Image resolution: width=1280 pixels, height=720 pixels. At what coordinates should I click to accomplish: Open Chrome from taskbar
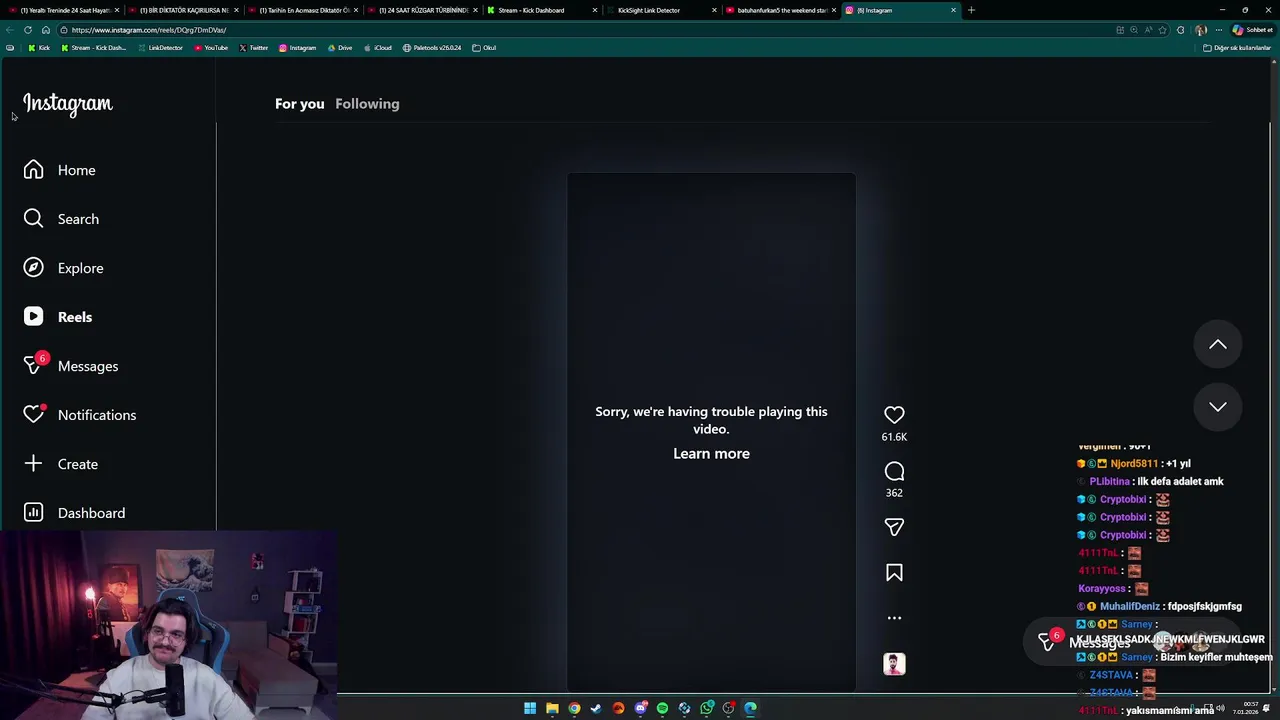click(x=574, y=708)
